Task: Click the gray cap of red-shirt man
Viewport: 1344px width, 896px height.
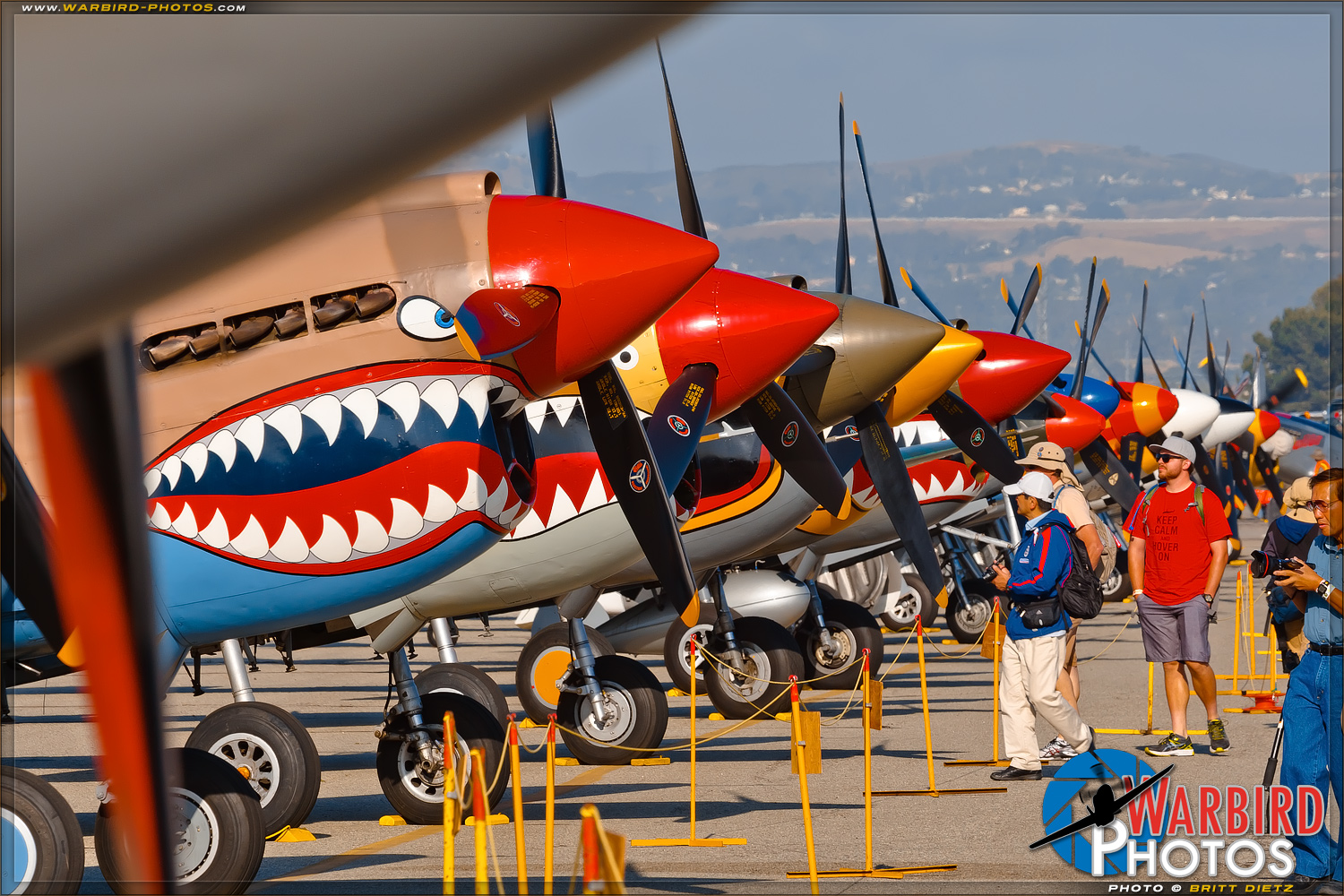Action: pos(1174,446)
